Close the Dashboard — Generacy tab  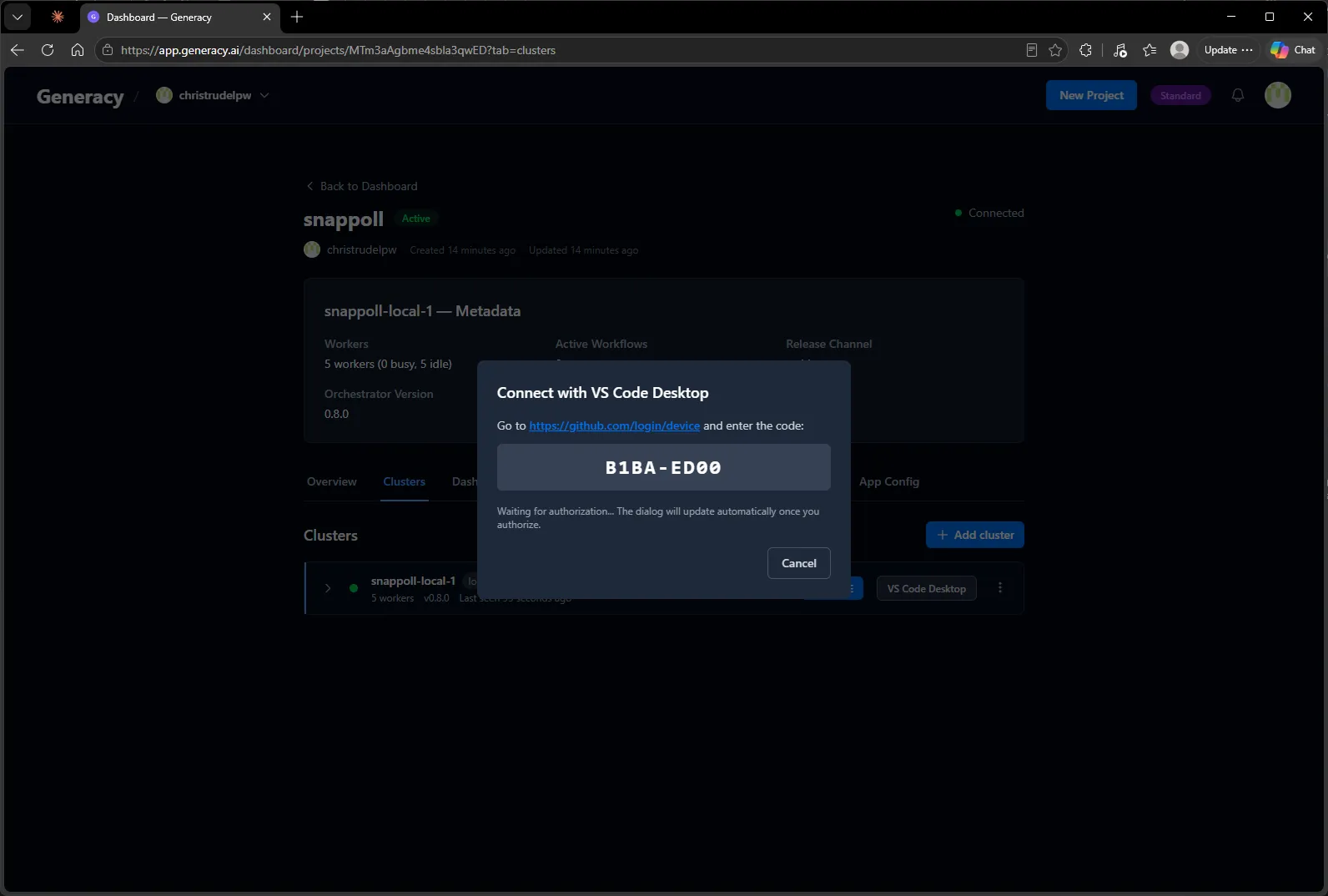click(x=267, y=17)
